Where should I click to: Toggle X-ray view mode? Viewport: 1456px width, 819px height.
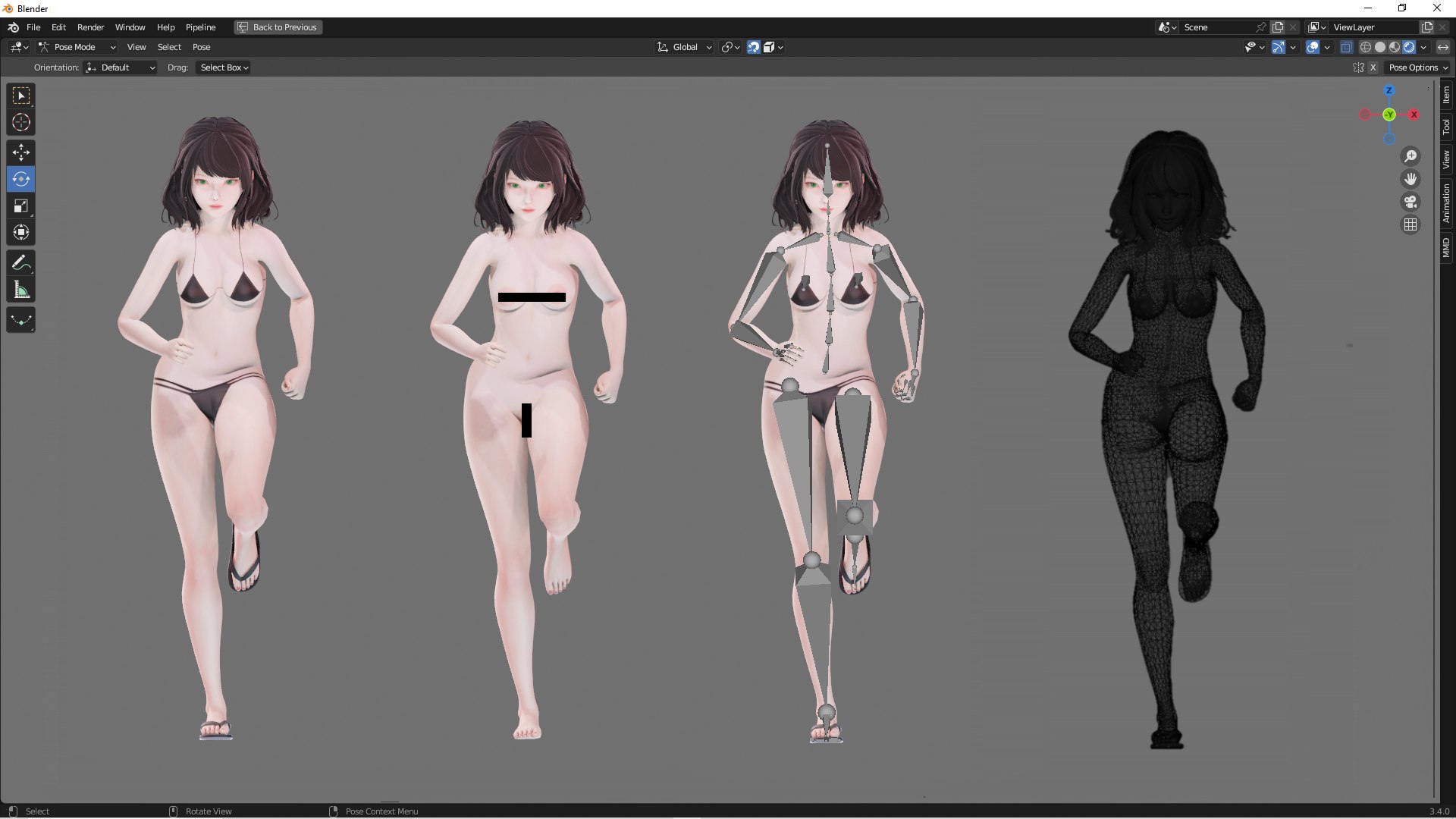click(1346, 47)
